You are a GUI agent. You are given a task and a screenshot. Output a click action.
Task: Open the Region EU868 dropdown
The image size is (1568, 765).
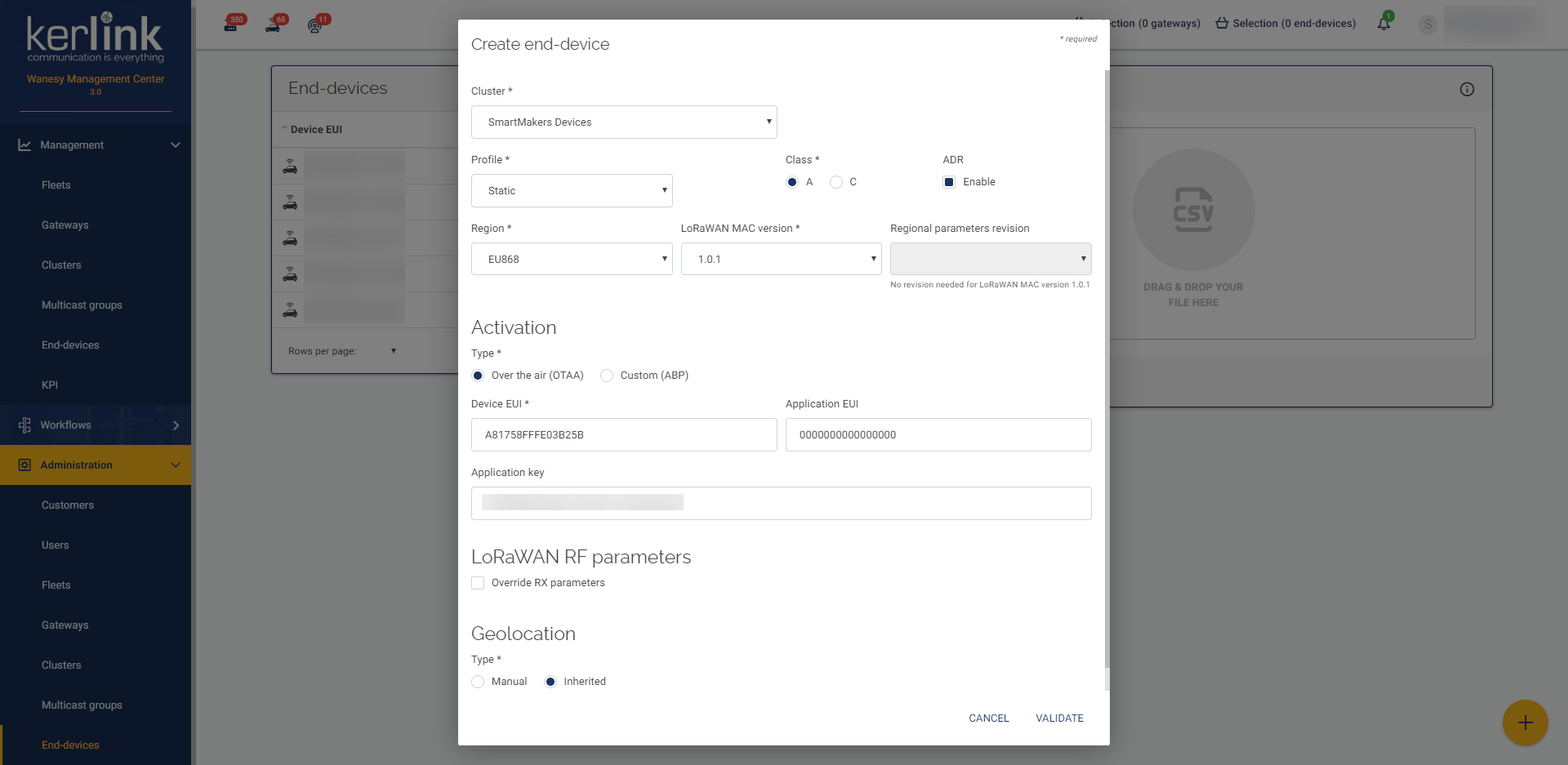coord(572,259)
